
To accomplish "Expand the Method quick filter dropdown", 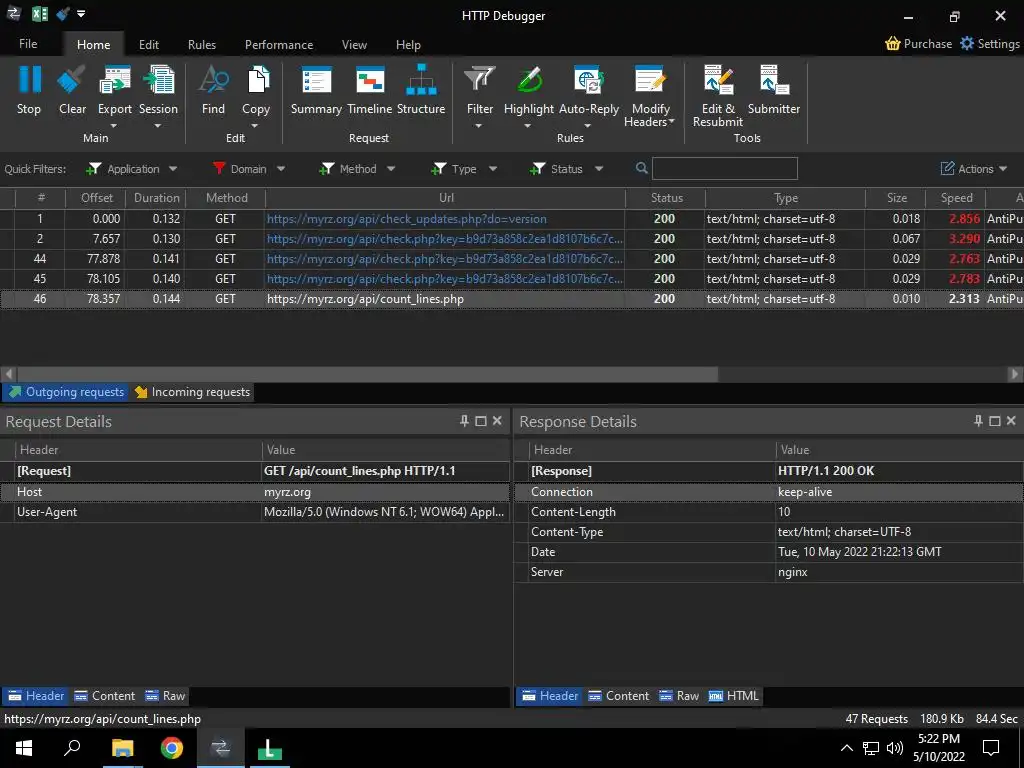I will [391, 168].
